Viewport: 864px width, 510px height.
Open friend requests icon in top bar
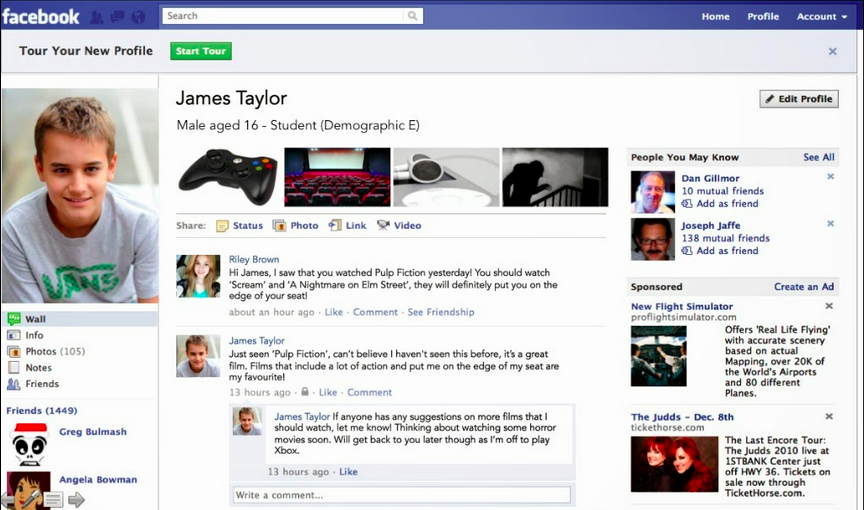coord(96,17)
